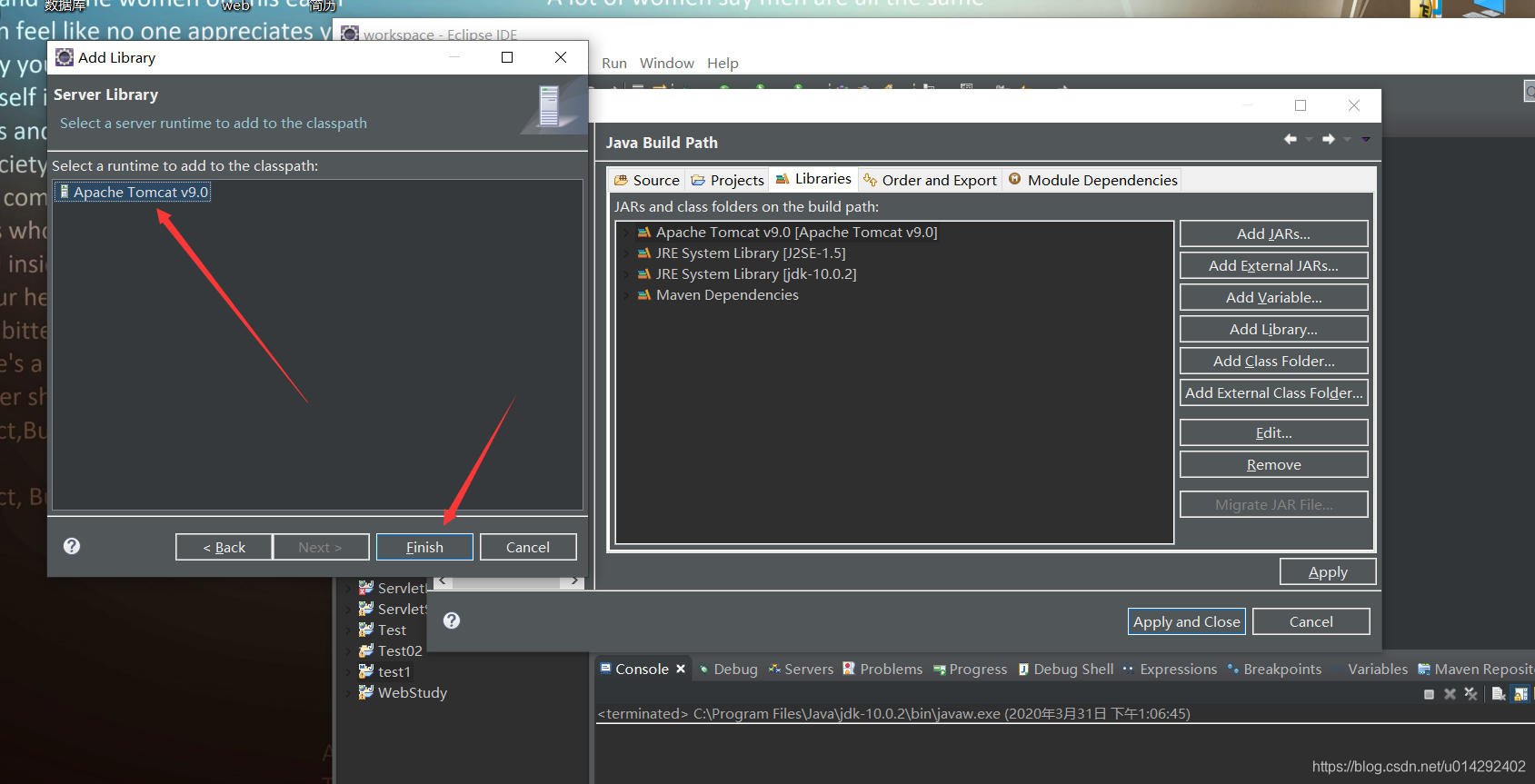The height and width of the screenshot is (784, 1535).
Task: Open the Expressions view tab
Action: pos(1170,670)
